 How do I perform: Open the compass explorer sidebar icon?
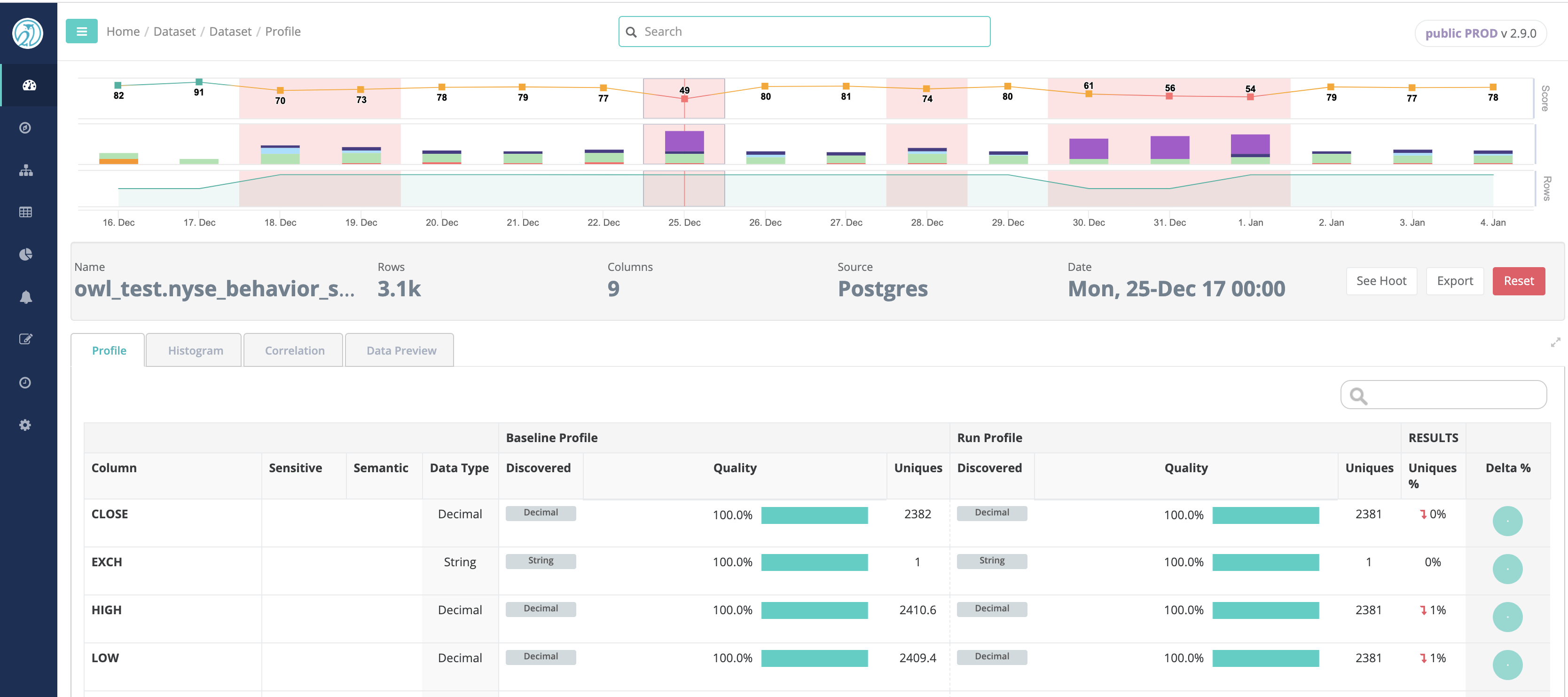[x=25, y=128]
